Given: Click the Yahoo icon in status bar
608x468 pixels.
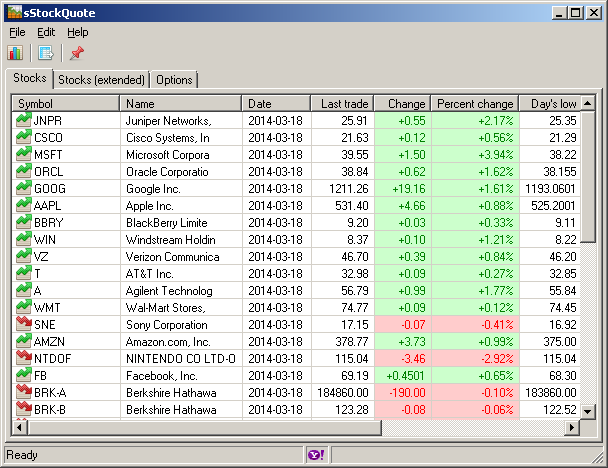Looking at the screenshot, I should pos(316,454).
